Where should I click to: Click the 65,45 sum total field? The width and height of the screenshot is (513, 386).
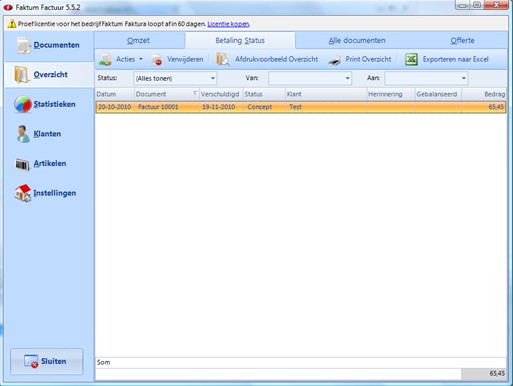(484, 374)
